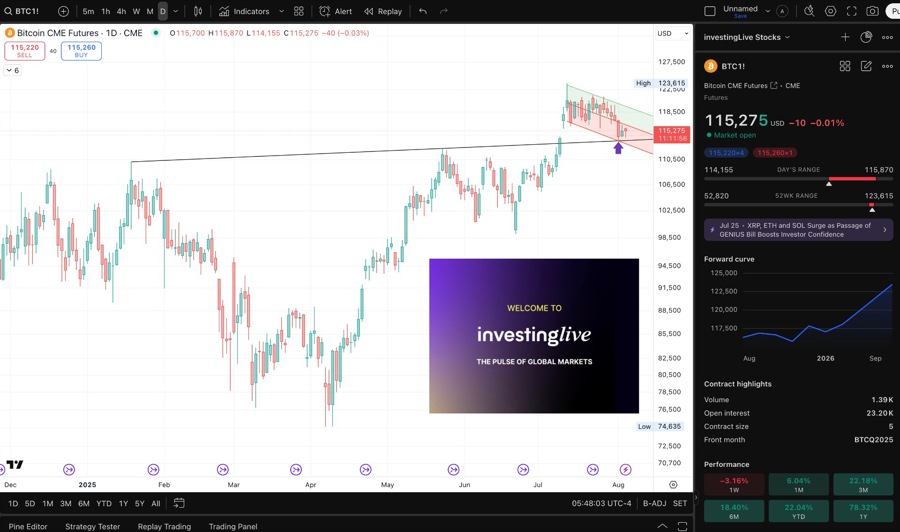Add symbol to watchlist with plus icon

[x=845, y=37]
